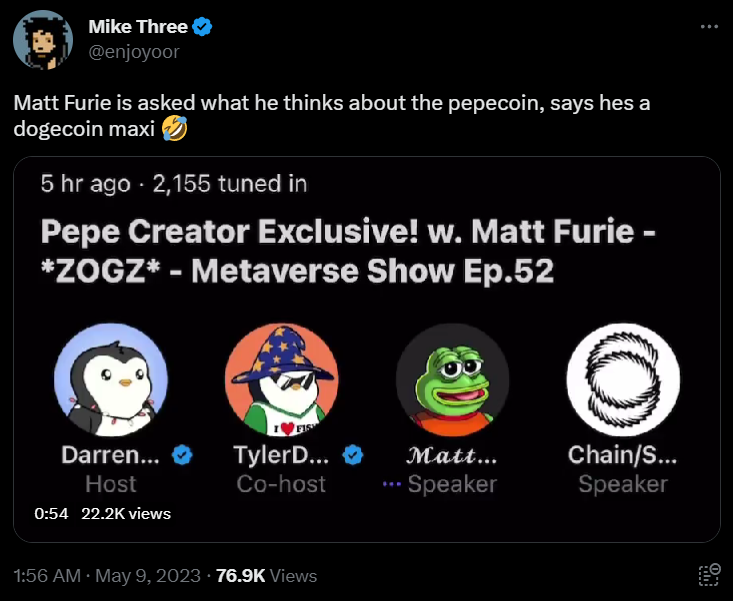Click the 22.2K views video label
The width and height of the screenshot is (733, 601).
[x=126, y=514]
